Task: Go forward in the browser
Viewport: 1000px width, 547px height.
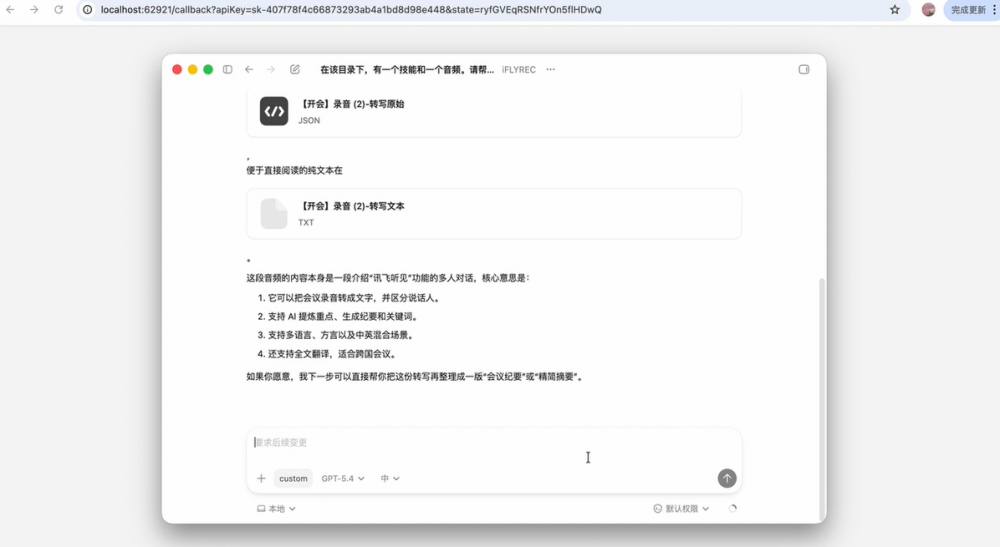Action: pos(34,10)
